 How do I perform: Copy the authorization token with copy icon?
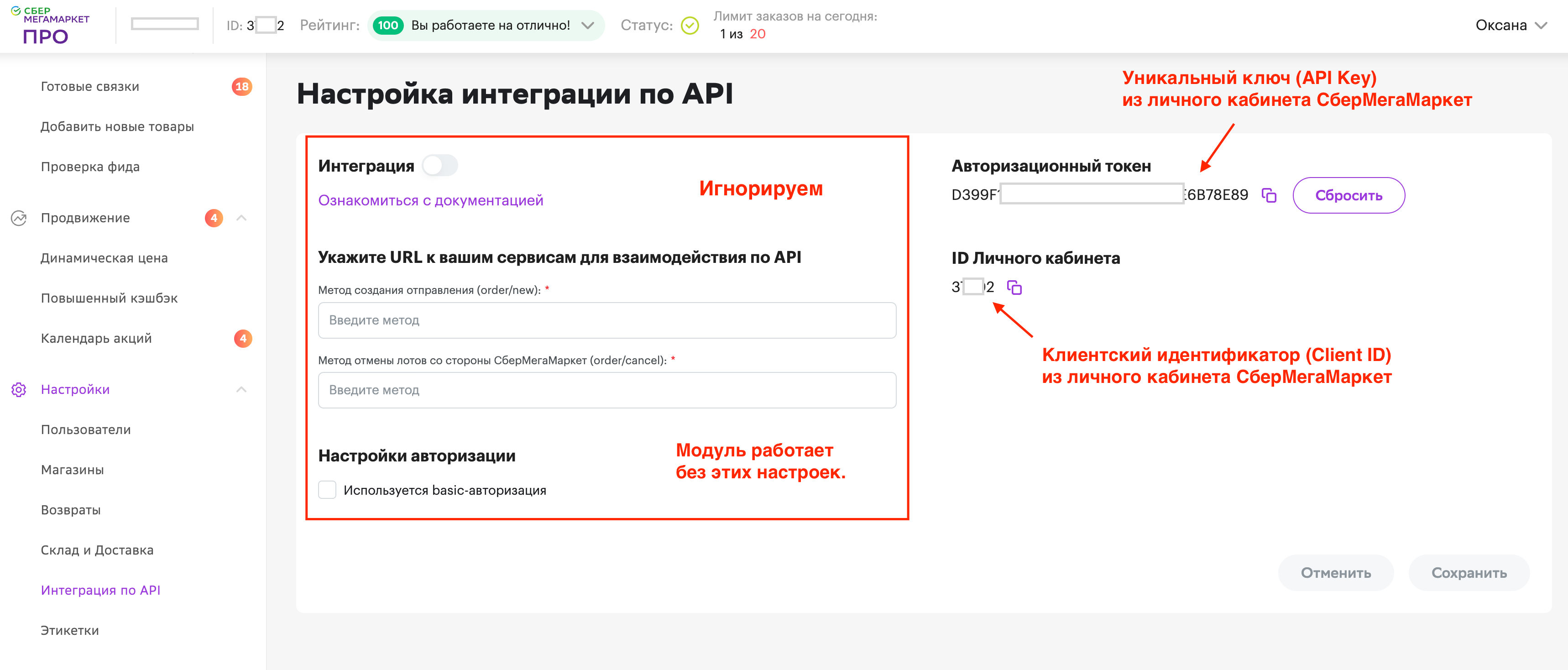[1269, 195]
